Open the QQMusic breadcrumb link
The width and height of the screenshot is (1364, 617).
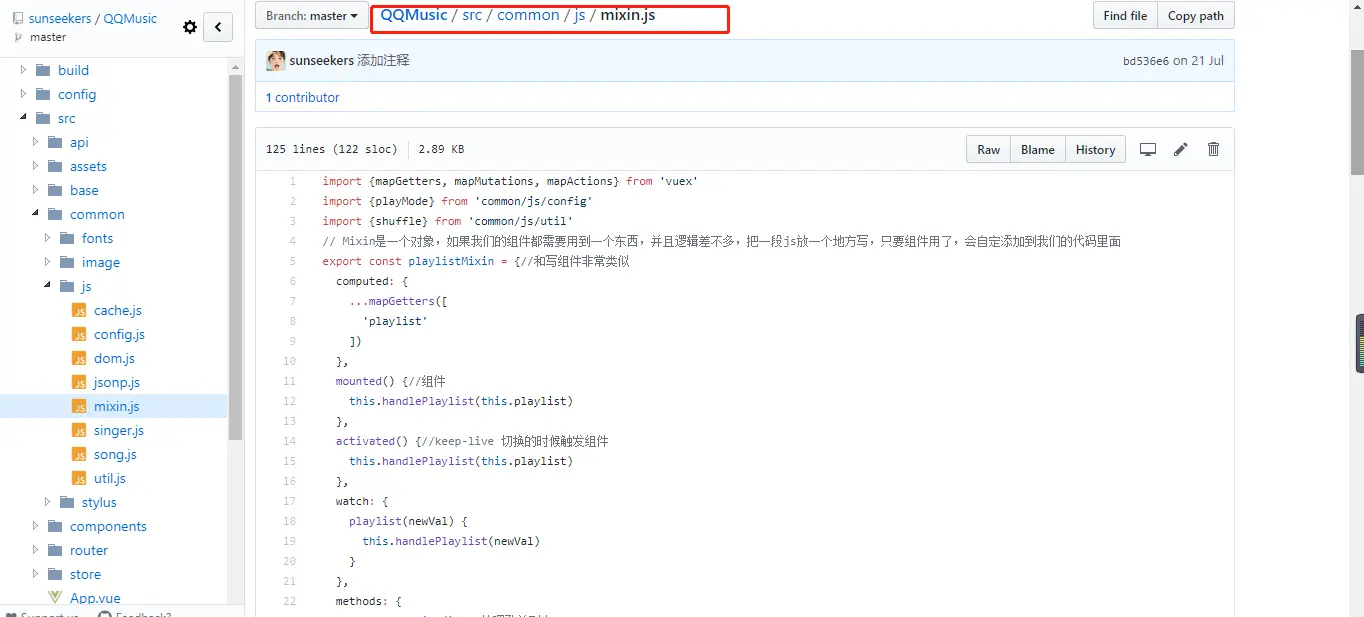coord(414,15)
